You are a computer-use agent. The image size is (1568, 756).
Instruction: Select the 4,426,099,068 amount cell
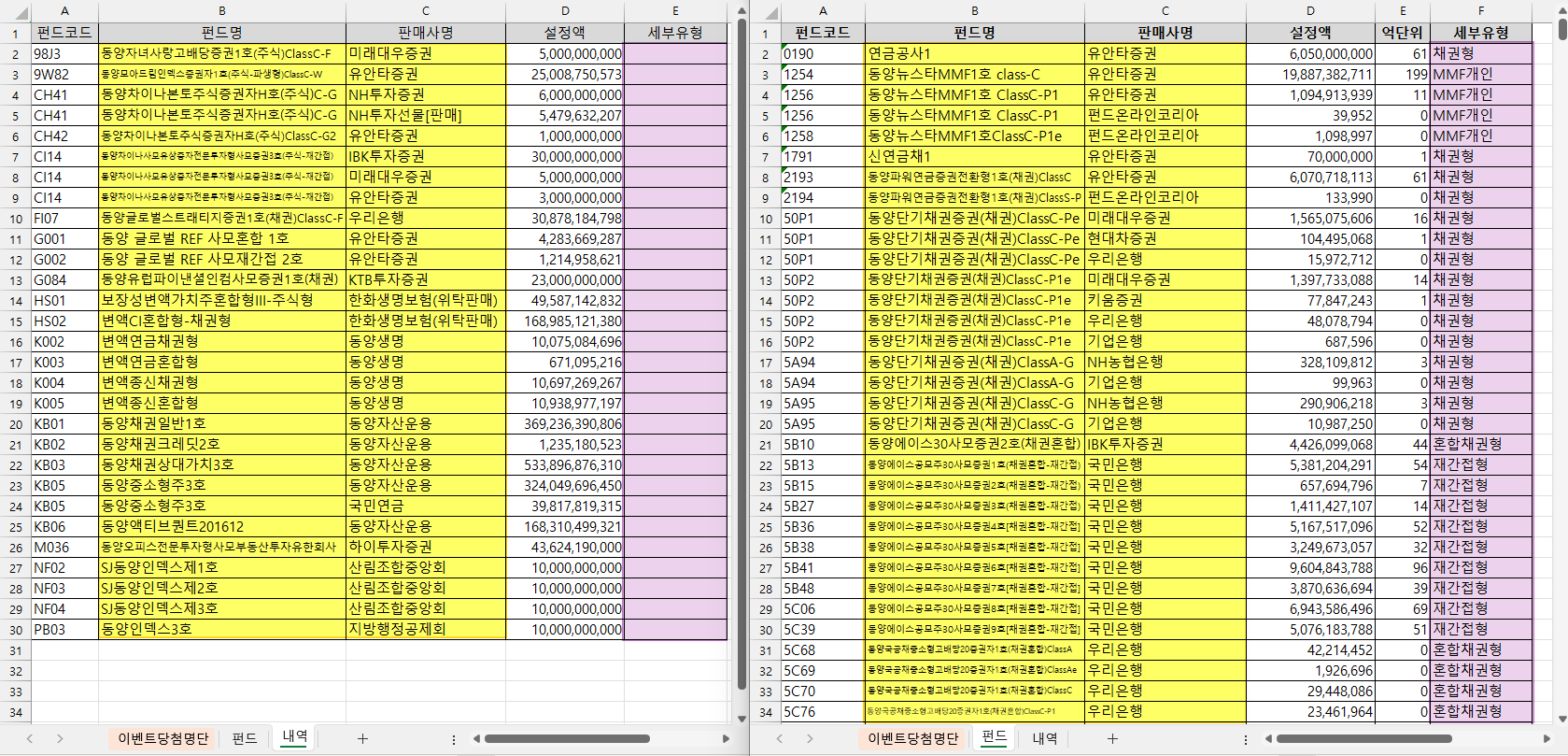pyautogui.click(x=1310, y=445)
